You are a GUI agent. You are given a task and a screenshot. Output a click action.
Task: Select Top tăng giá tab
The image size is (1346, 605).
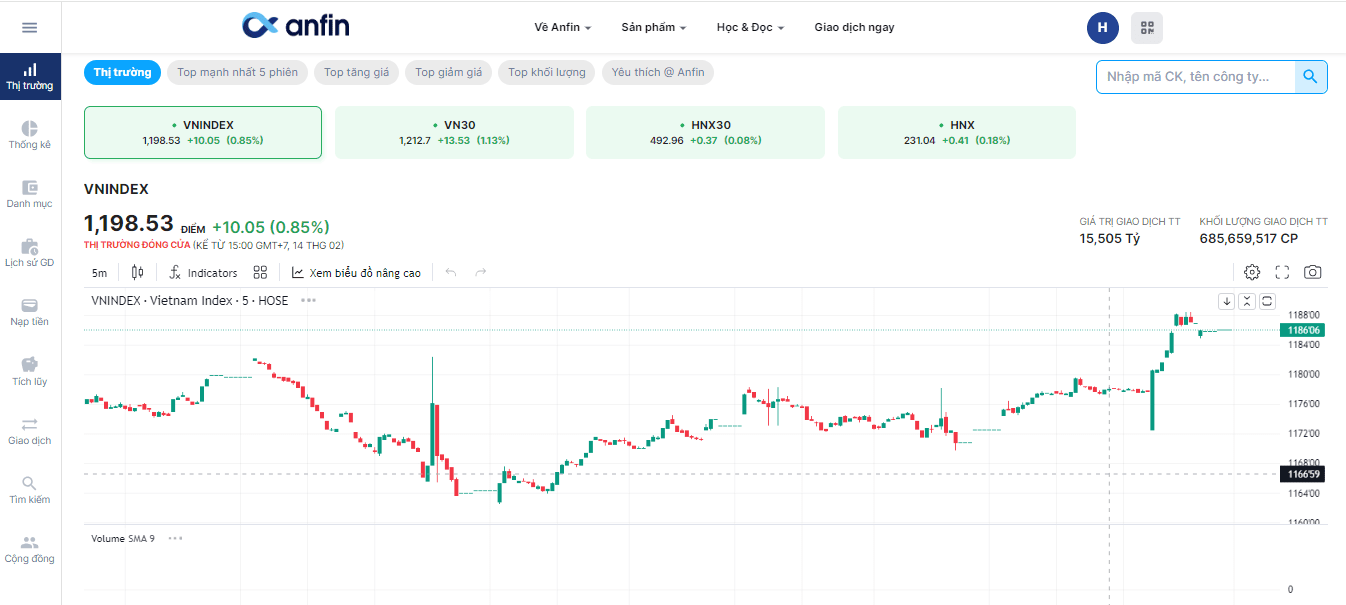[x=356, y=72]
